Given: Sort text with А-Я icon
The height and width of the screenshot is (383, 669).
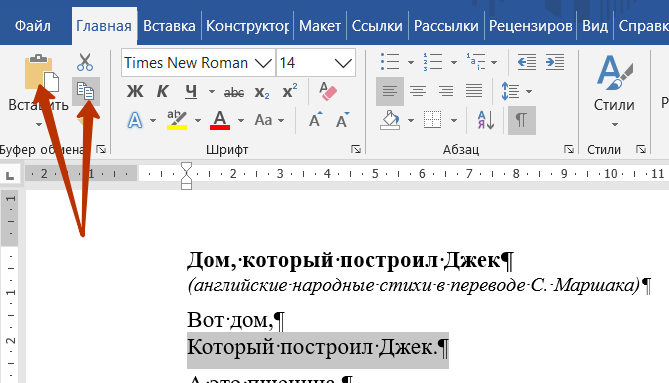Looking at the screenshot, I should 486,120.
